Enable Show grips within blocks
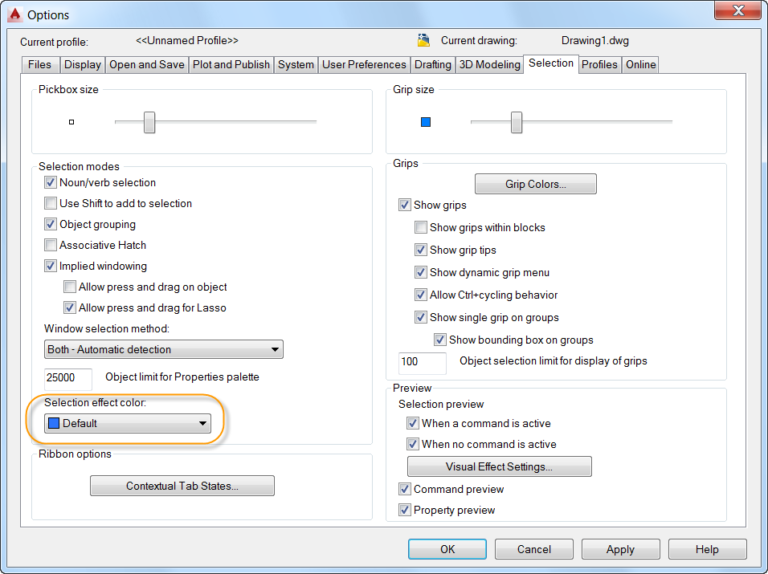 point(421,228)
